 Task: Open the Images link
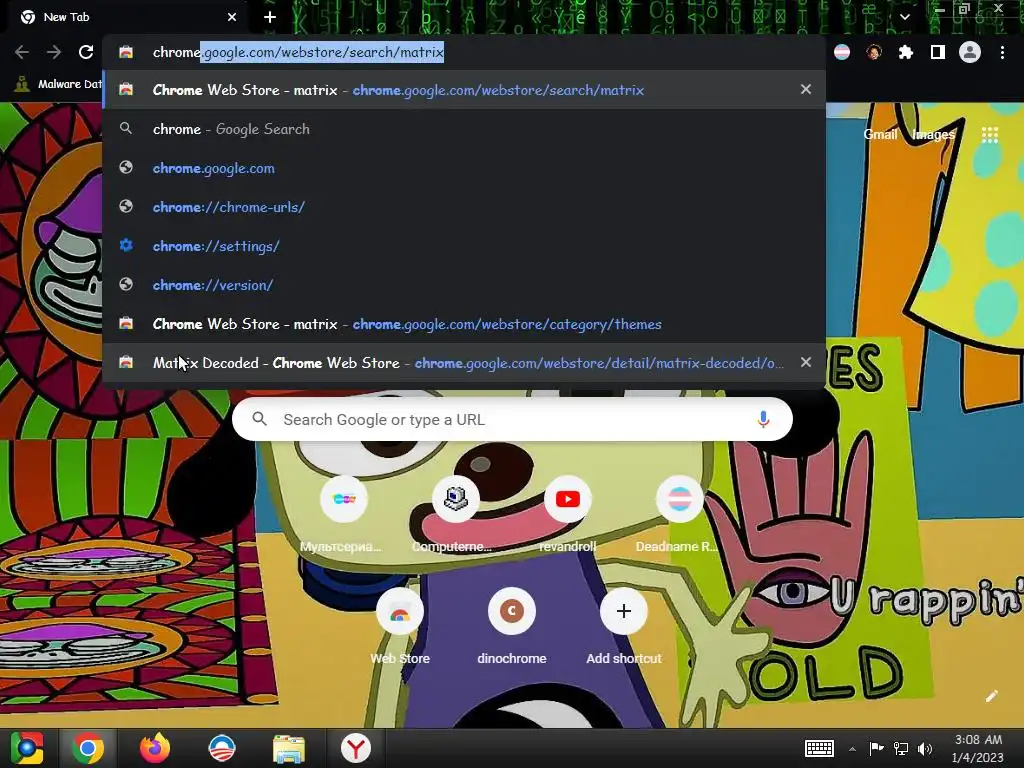tap(933, 135)
